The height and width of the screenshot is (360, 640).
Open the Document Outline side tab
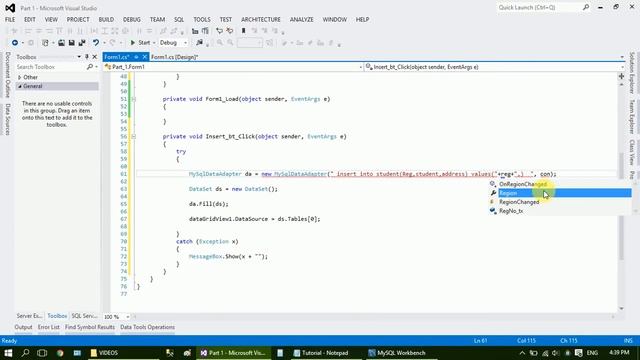coord(7,75)
